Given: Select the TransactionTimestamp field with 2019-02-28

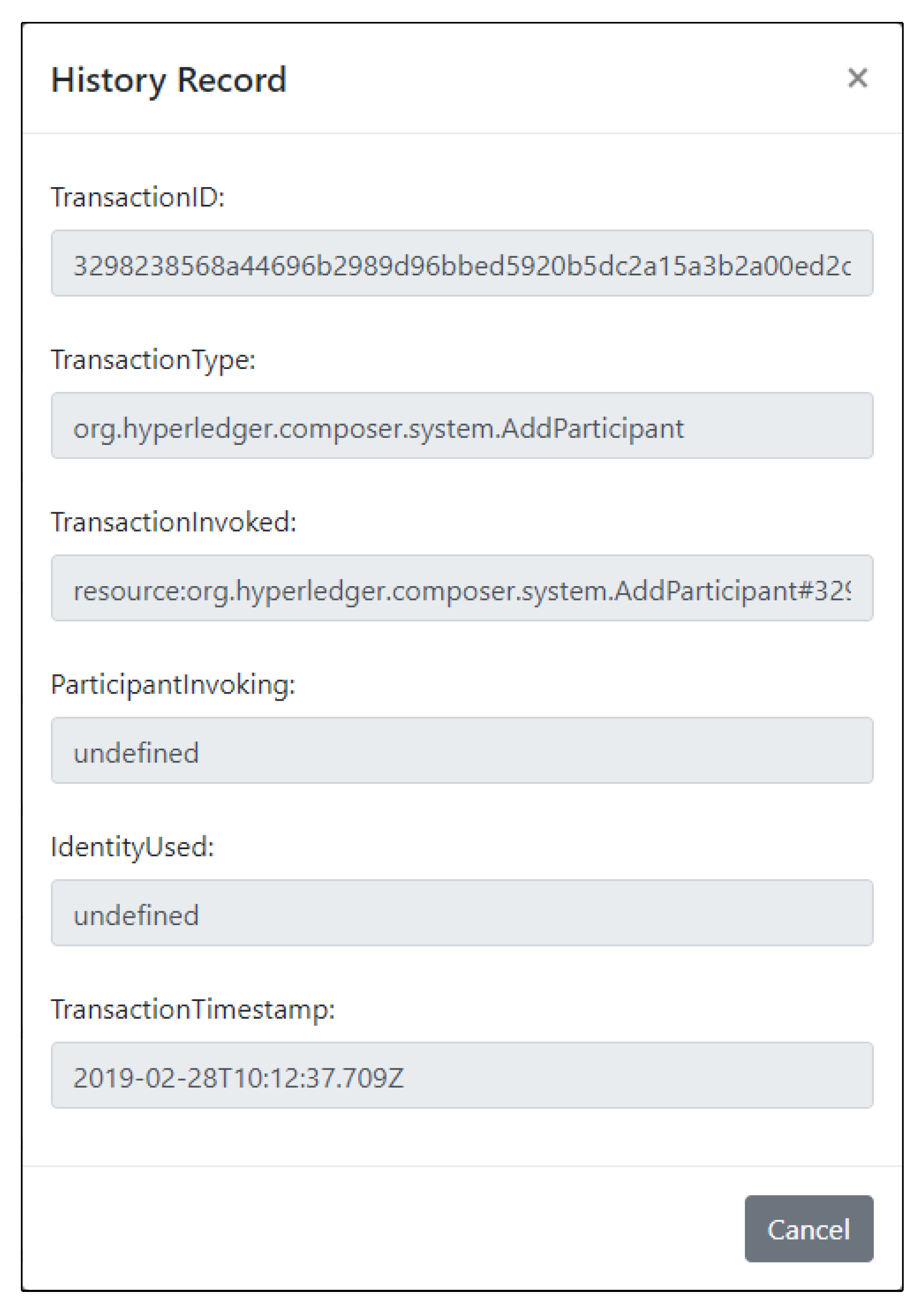Looking at the screenshot, I should tap(462, 1075).
